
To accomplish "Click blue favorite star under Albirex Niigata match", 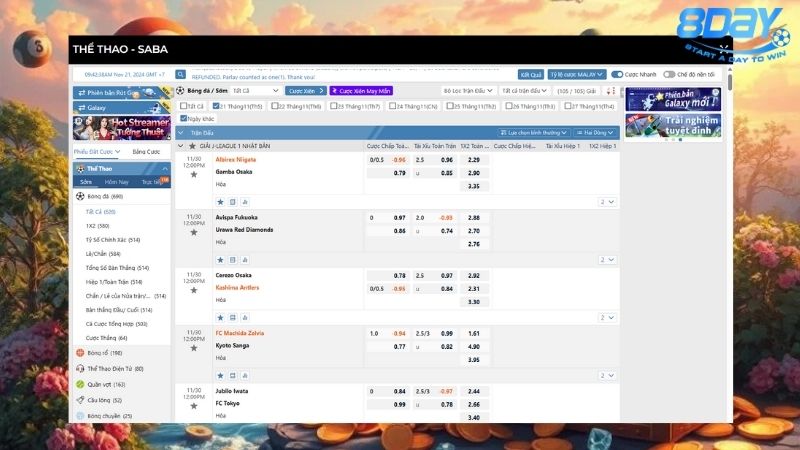I will coord(220,202).
